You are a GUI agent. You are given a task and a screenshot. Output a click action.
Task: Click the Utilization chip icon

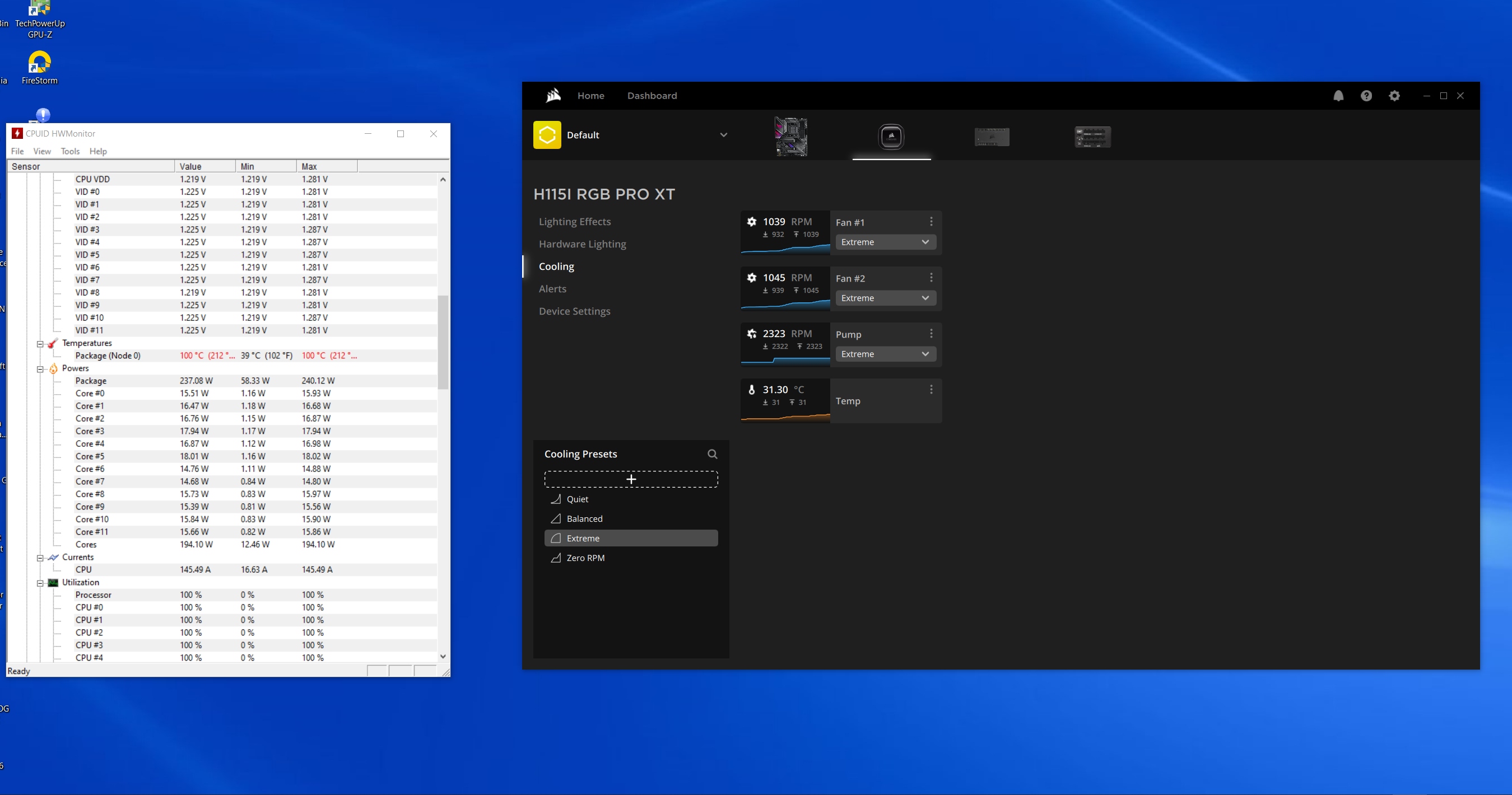point(53,582)
